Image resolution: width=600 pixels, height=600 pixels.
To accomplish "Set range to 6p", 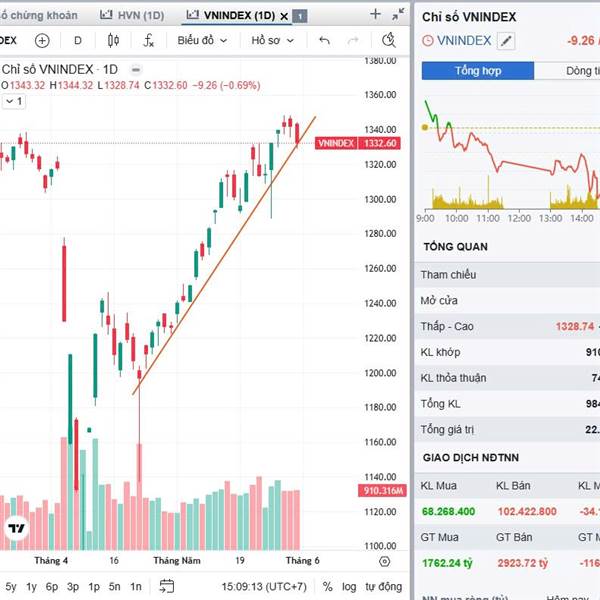I will 52,587.
